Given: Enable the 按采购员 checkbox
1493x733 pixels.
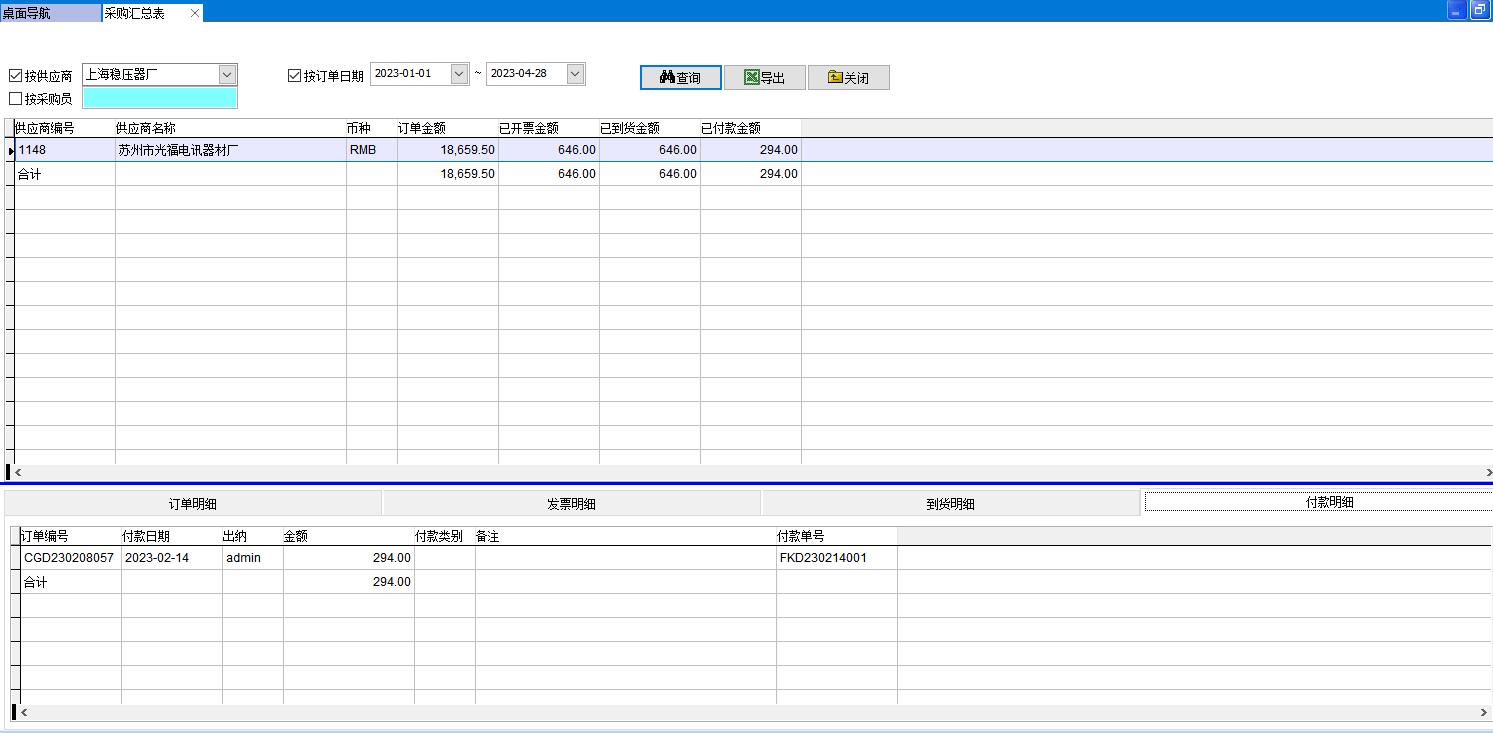Looking at the screenshot, I should [15, 99].
